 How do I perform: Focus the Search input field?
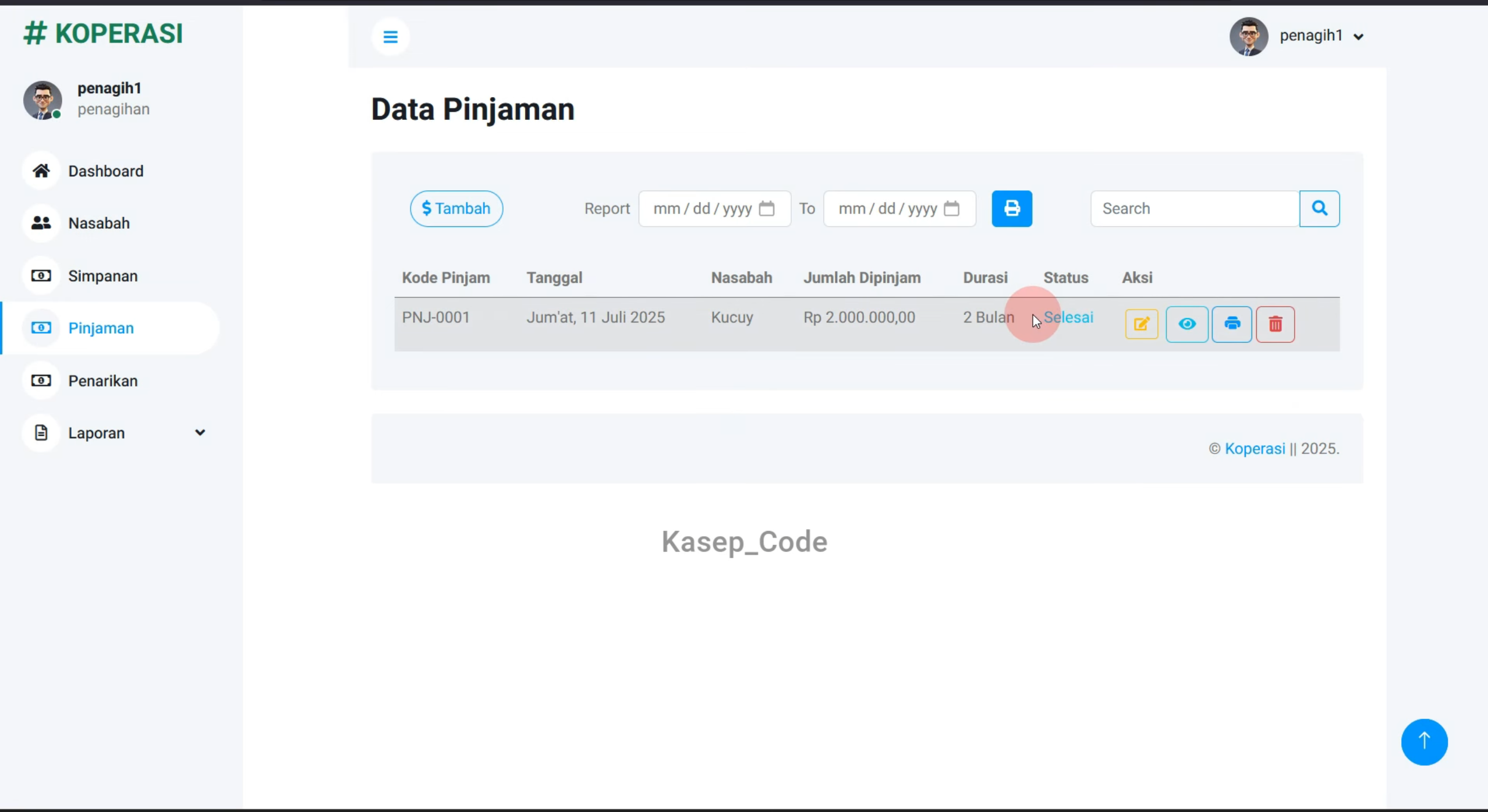pyautogui.click(x=1195, y=208)
